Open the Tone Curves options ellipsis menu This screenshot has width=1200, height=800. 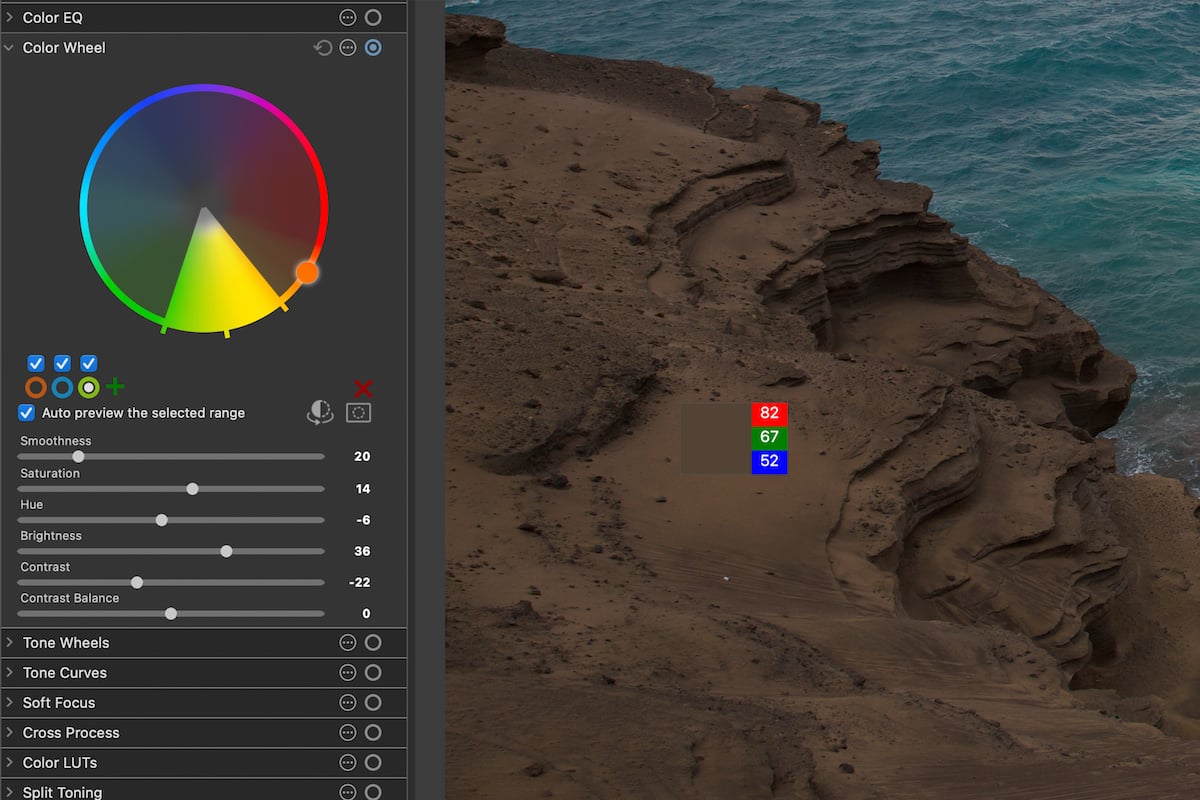pos(345,672)
